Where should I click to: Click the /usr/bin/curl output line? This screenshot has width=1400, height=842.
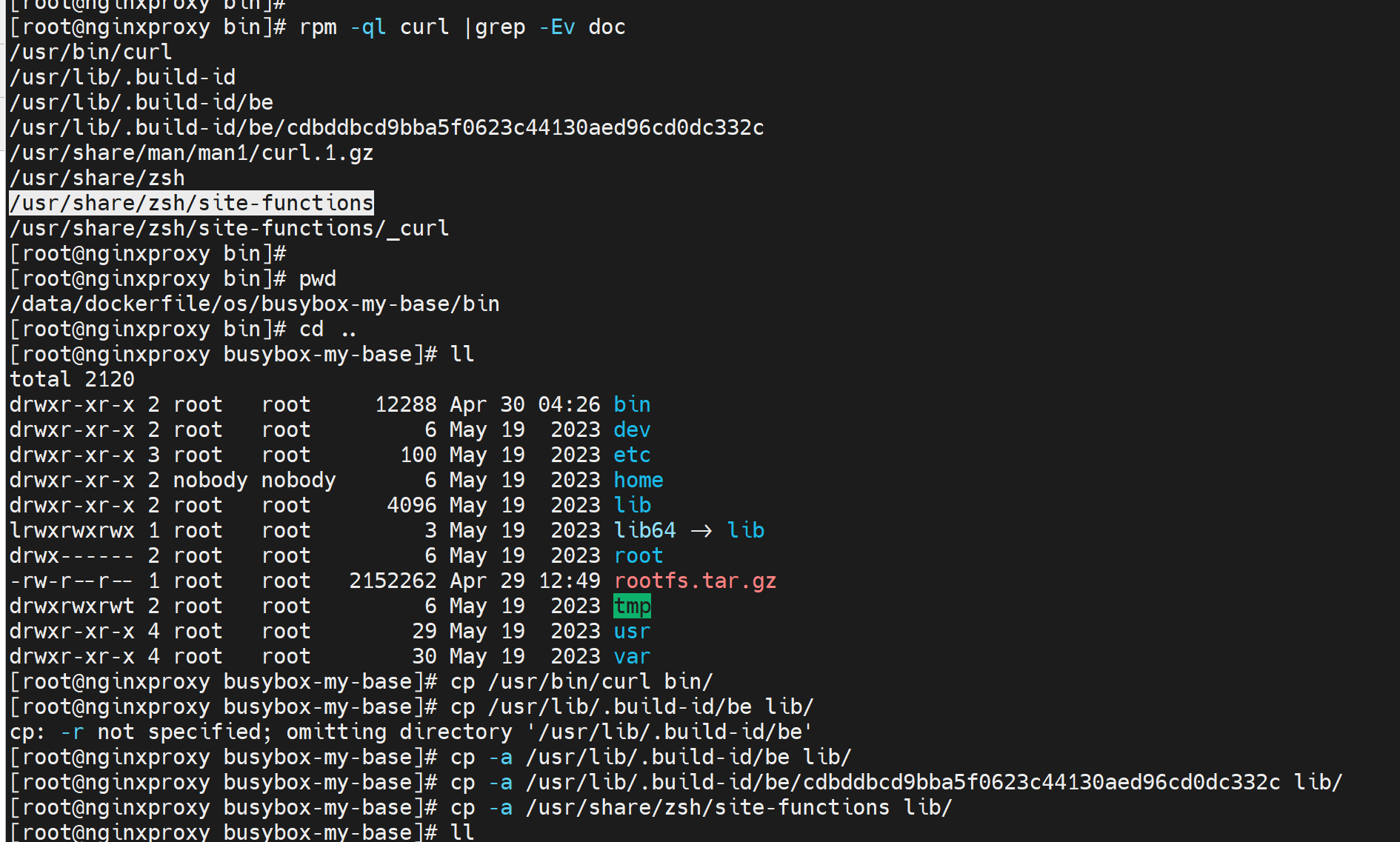click(x=90, y=52)
